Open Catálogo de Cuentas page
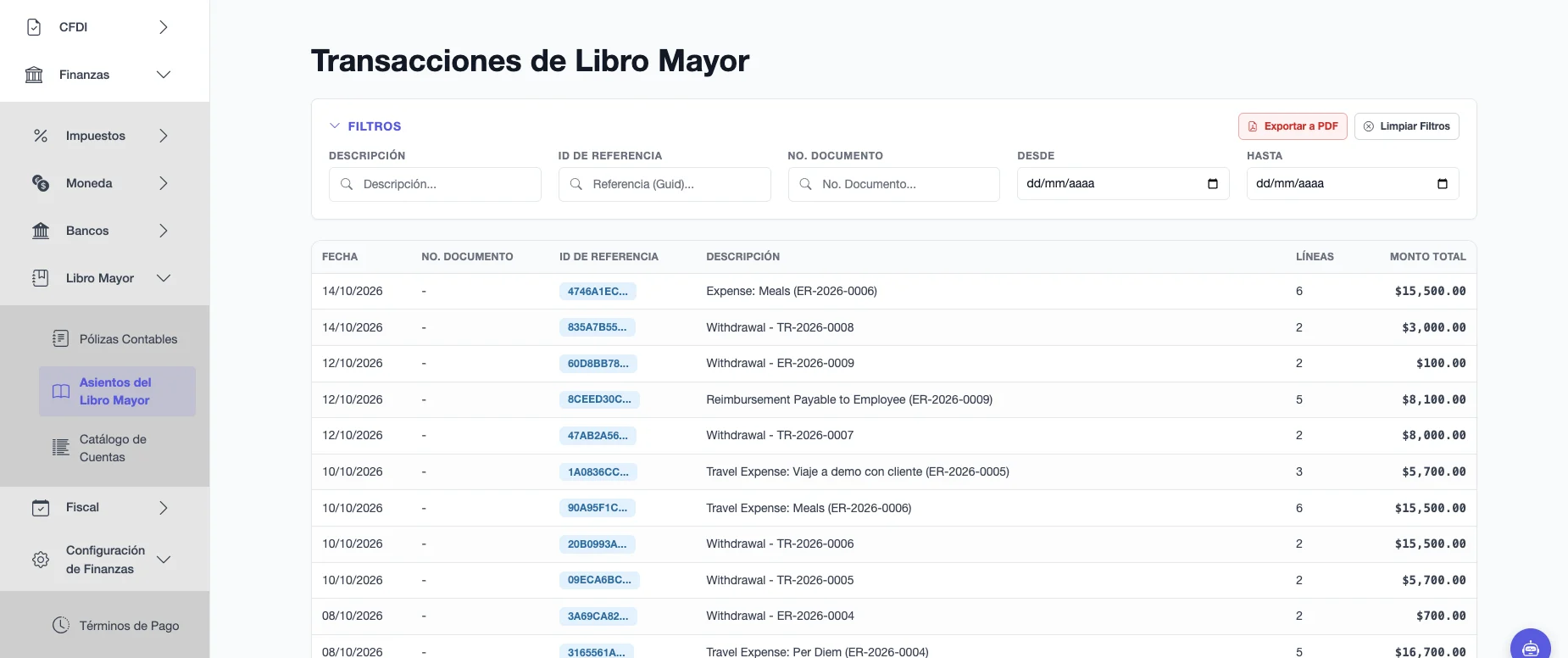Viewport: 1568px width, 658px height. (117, 448)
